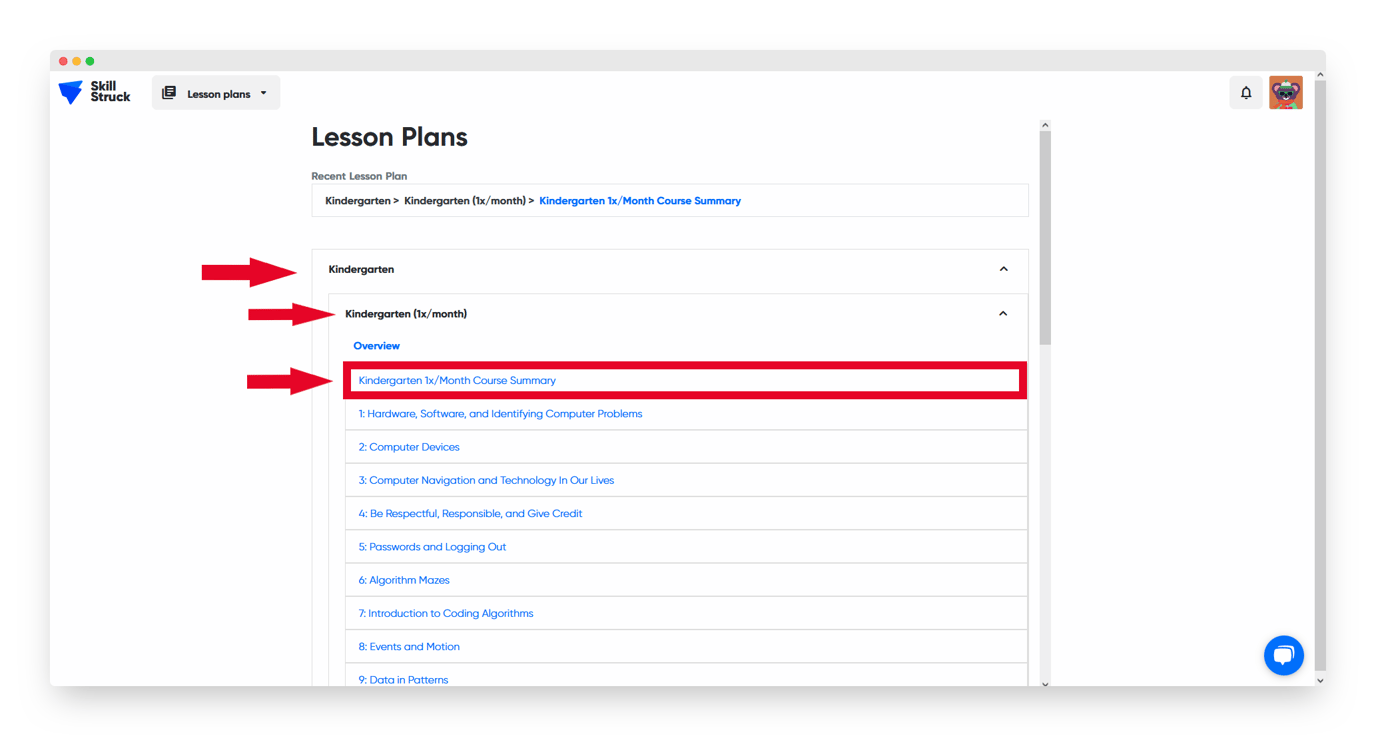Open lesson 6: Algorithm Mazes

[x=404, y=580]
